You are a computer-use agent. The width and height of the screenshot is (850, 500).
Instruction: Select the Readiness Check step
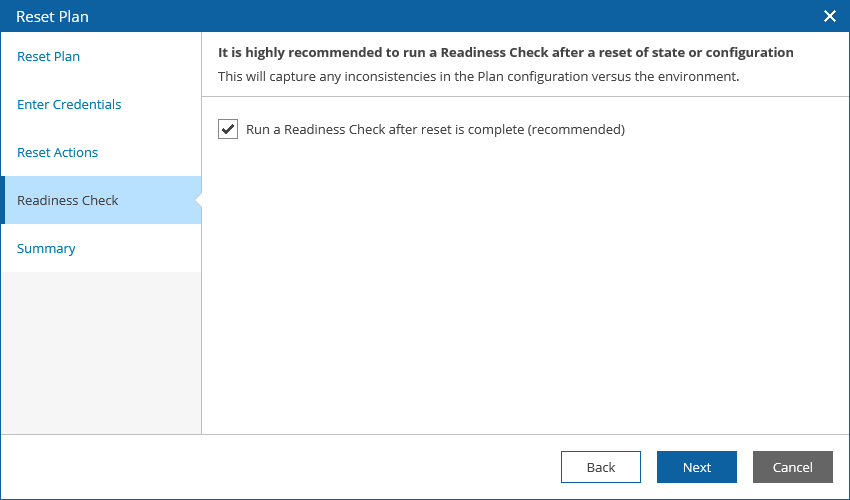[68, 201]
